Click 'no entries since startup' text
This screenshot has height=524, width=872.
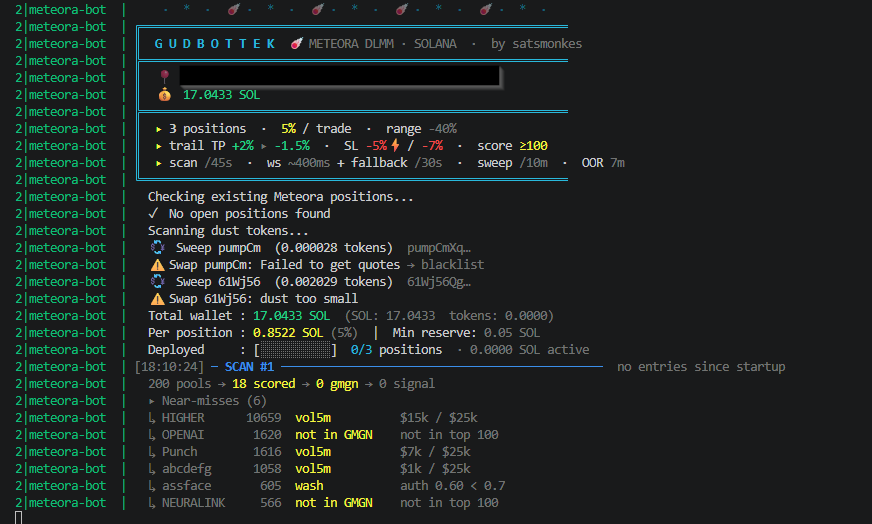[701, 367]
